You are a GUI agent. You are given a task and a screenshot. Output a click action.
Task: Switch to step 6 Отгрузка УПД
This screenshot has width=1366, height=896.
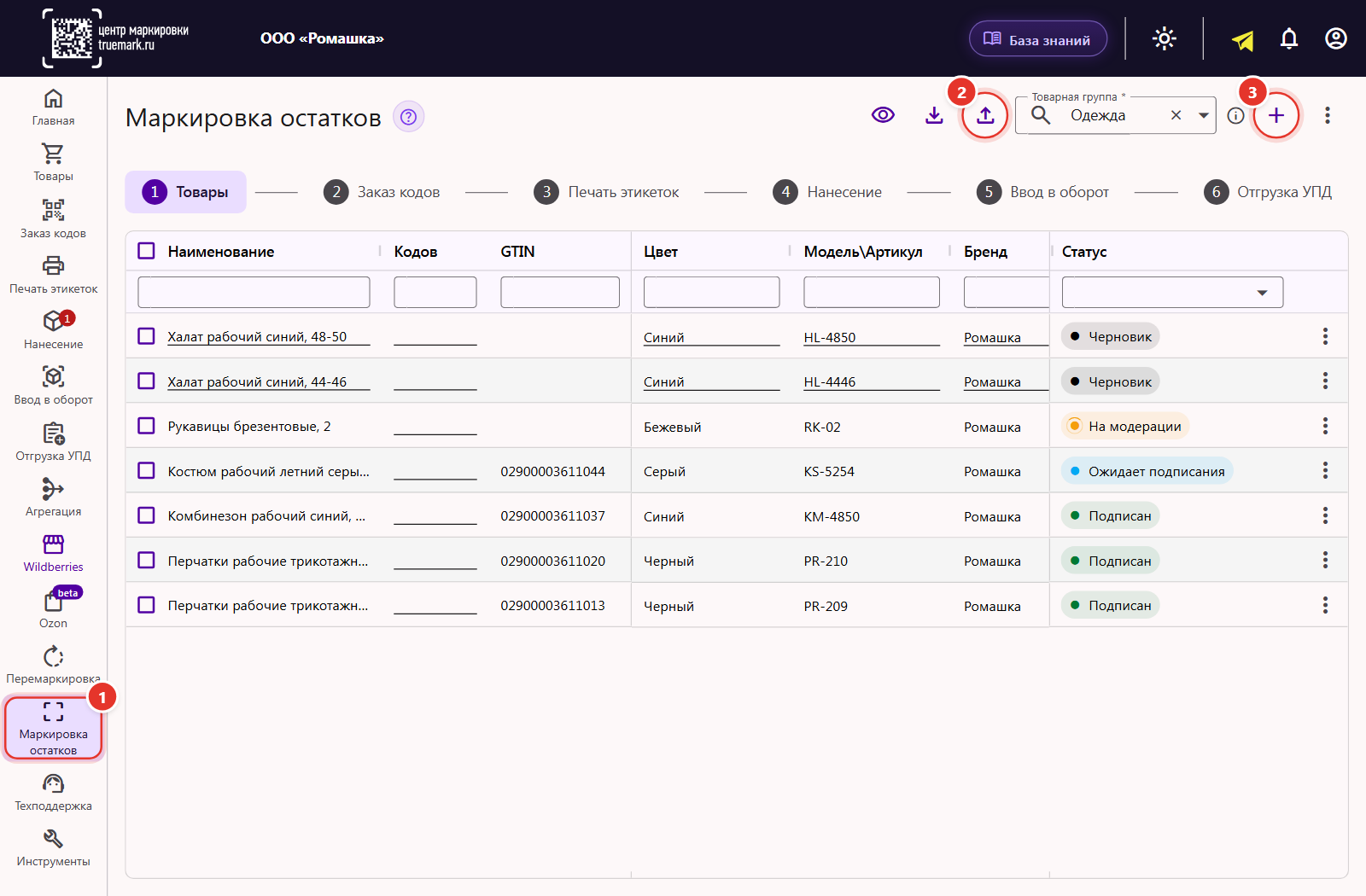[x=1268, y=192]
